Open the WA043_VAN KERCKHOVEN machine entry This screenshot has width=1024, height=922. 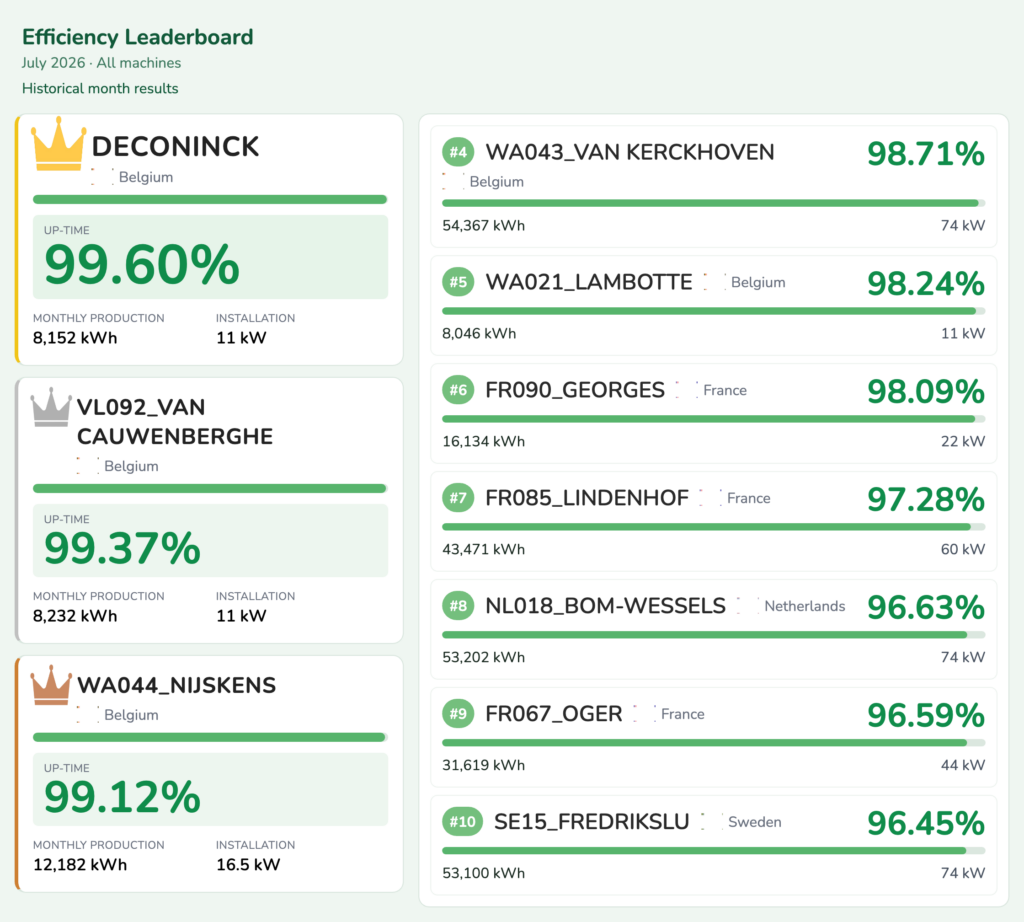click(x=714, y=187)
